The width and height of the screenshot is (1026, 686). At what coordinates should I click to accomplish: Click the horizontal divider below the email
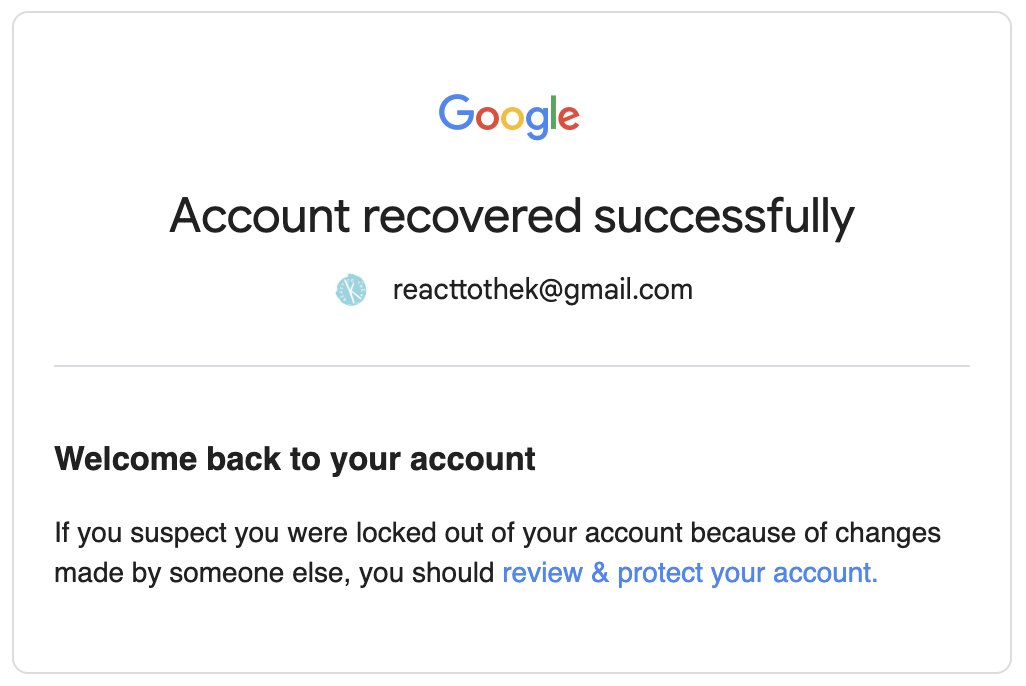point(512,366)
